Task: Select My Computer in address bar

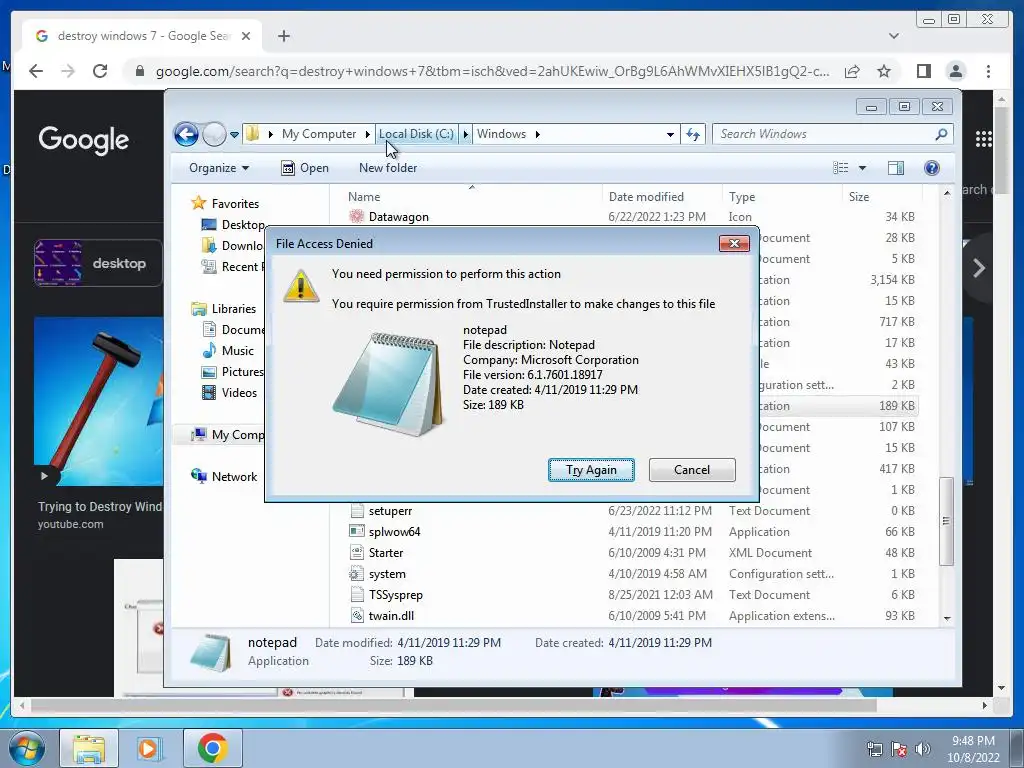Action: [x=319, y=134]
